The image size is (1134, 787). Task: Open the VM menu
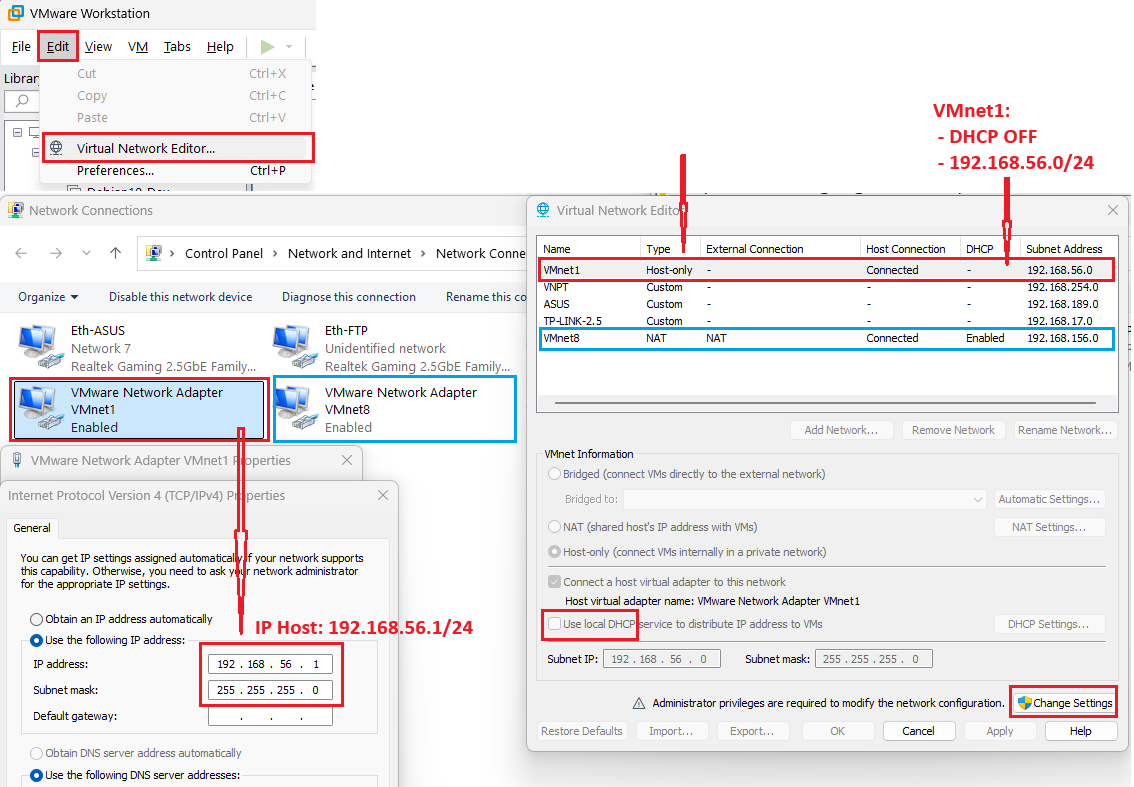[x=138, y=46]
